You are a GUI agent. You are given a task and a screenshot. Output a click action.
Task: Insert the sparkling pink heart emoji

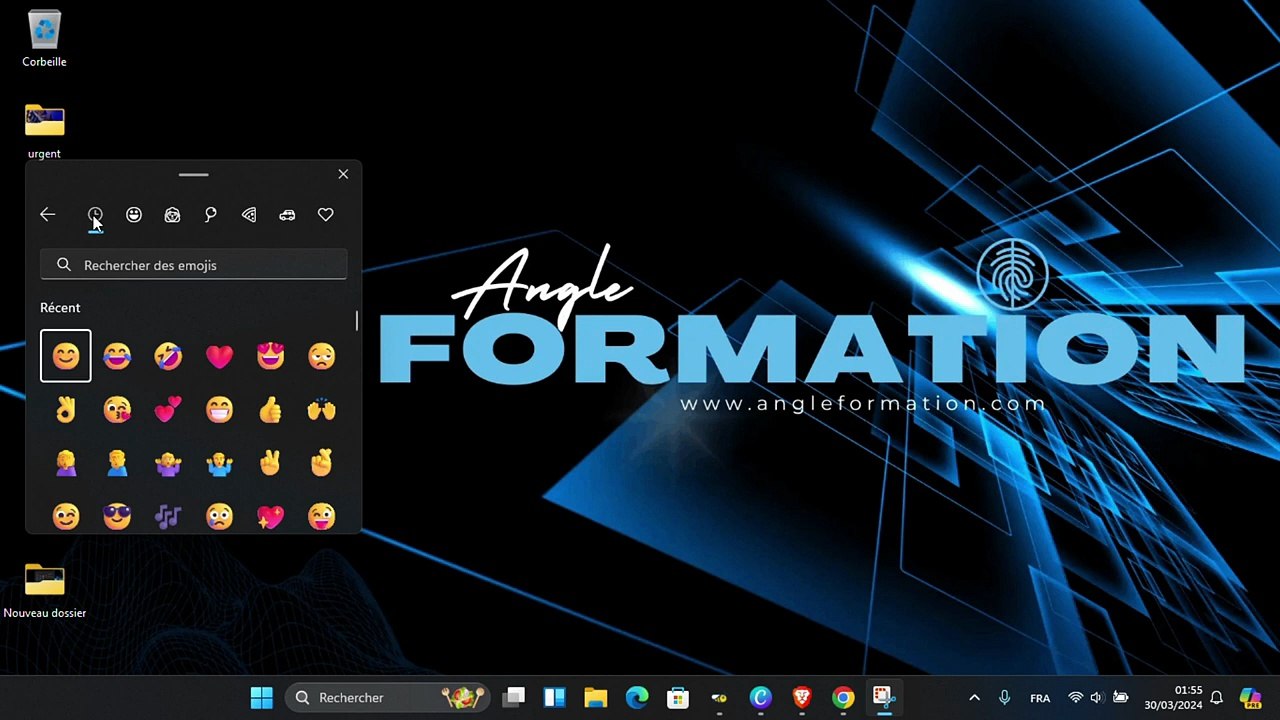[x=270, y=516]
